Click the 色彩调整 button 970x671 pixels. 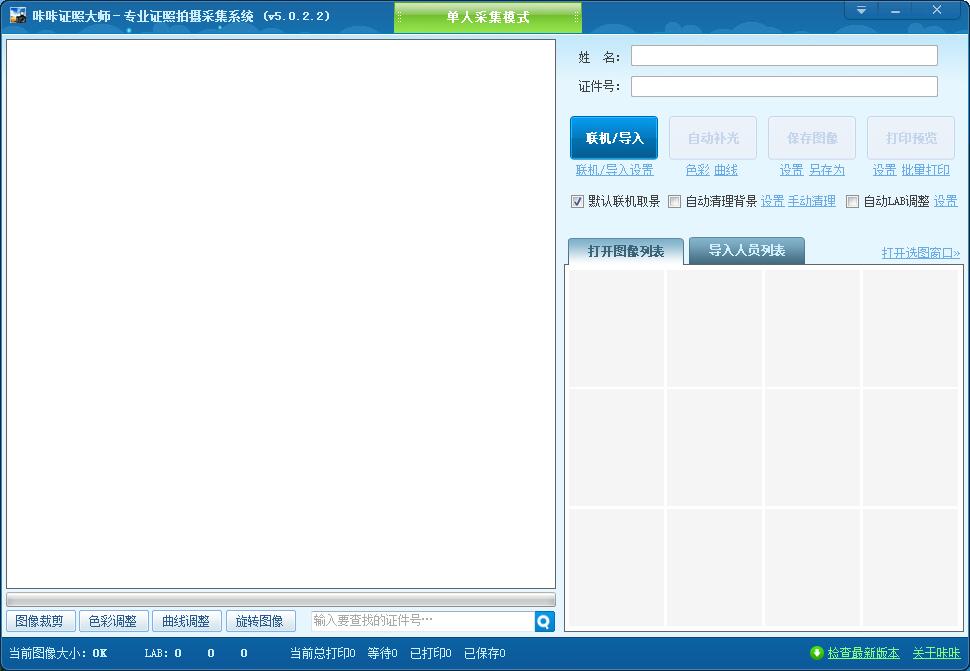coord(113,621)
